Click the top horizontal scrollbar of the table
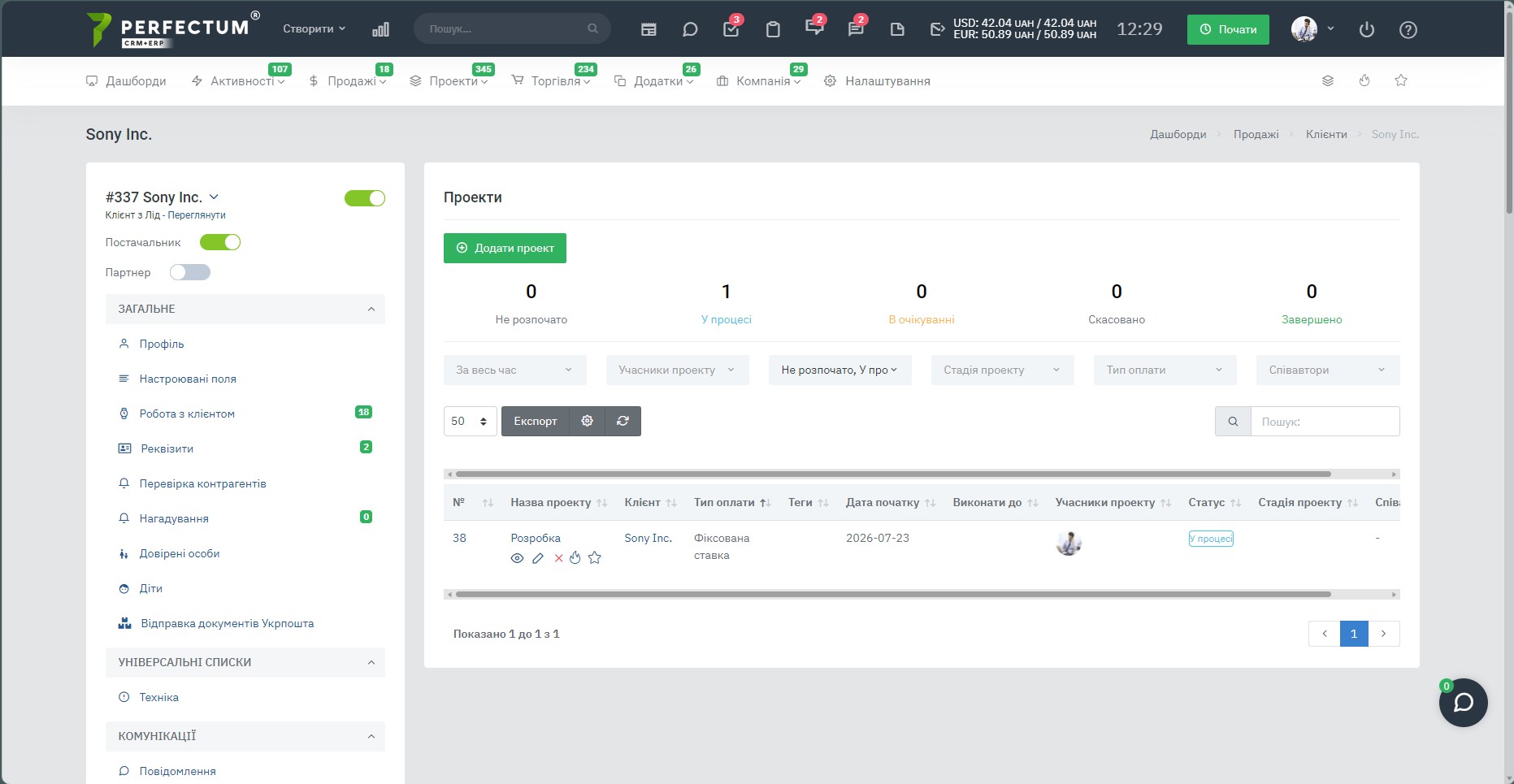This screenshot has height=784, width=1514. point(893,474)
